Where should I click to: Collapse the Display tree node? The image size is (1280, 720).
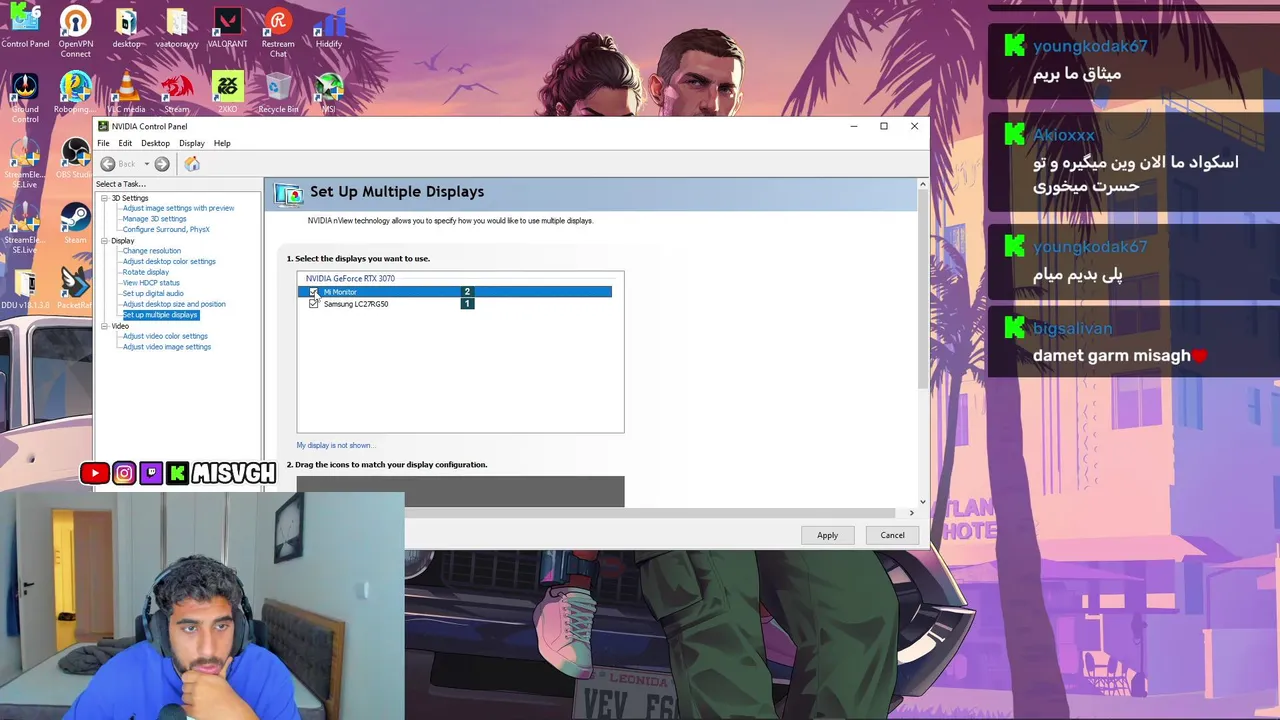[104, 241]
